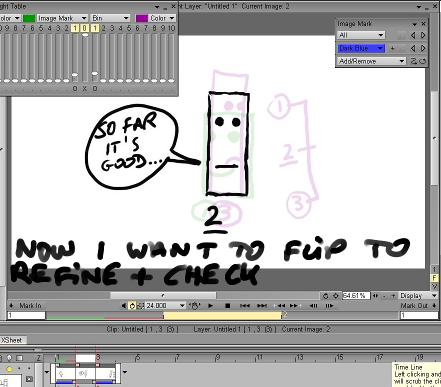Toggle the highlighted previous frame 1 in Light Table

point(75,28)
